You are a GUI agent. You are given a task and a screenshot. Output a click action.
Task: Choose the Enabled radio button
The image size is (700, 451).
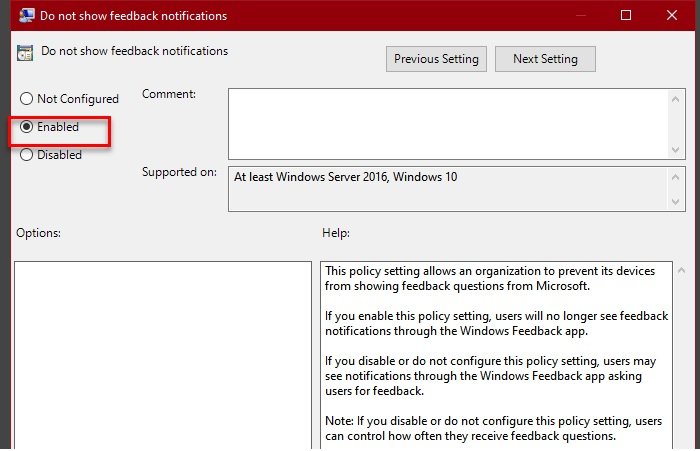coord(27,127)
